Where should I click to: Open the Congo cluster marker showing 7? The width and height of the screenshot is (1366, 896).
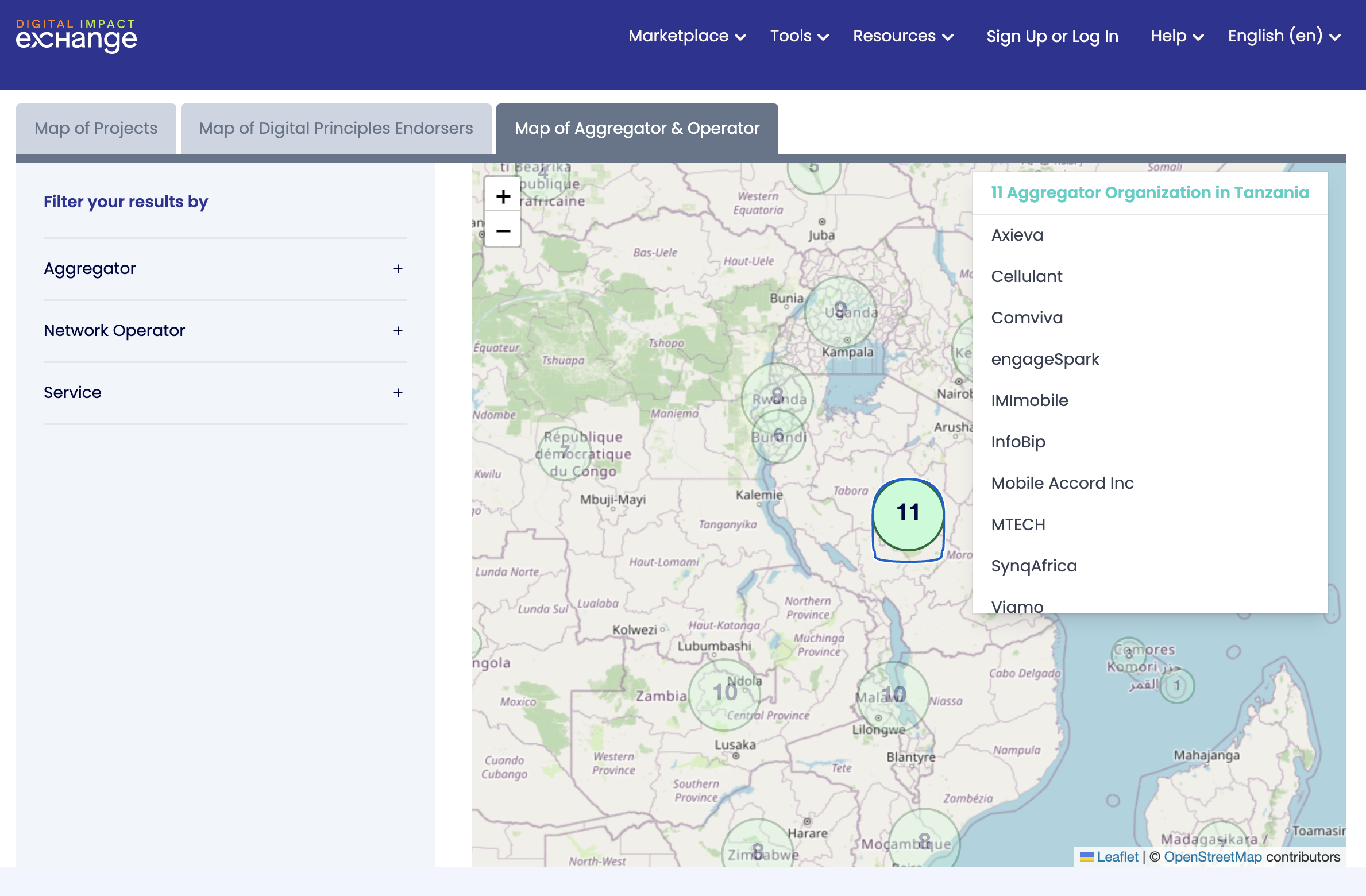click(565, 453)
